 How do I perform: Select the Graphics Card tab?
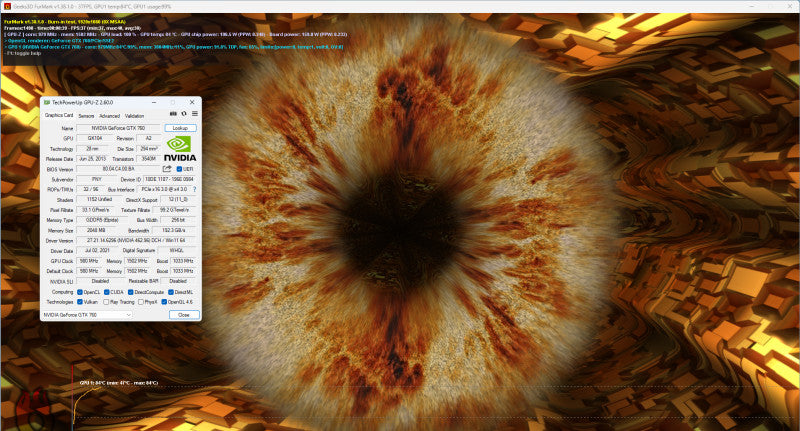tap(59, 115)
